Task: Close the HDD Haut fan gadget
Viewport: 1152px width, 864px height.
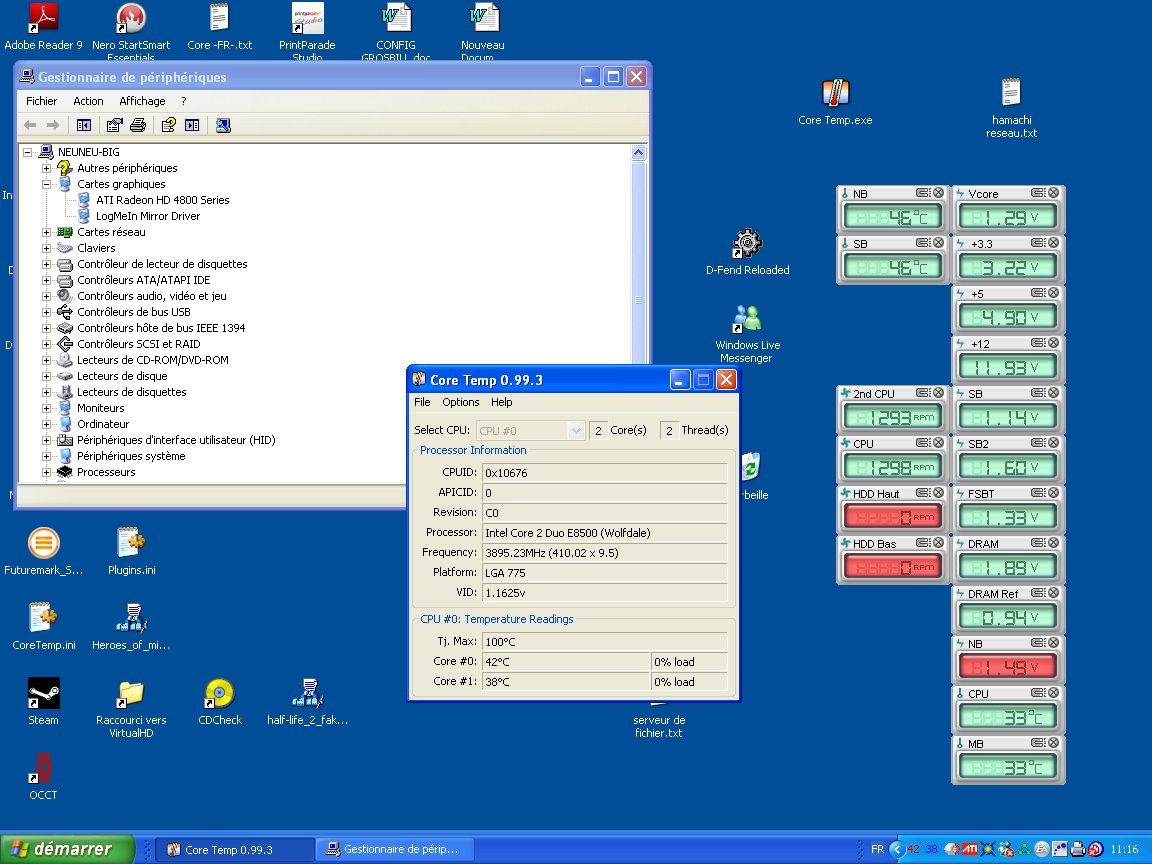Action: coord(938,492)
